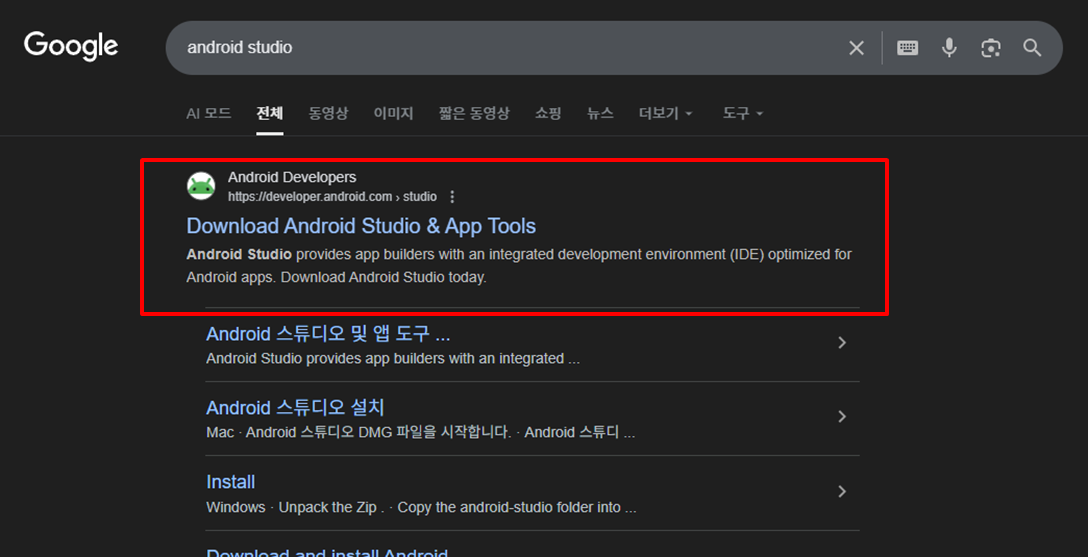Start voice search with the microphone icon

pyautogui.click(x=949, y=48)
